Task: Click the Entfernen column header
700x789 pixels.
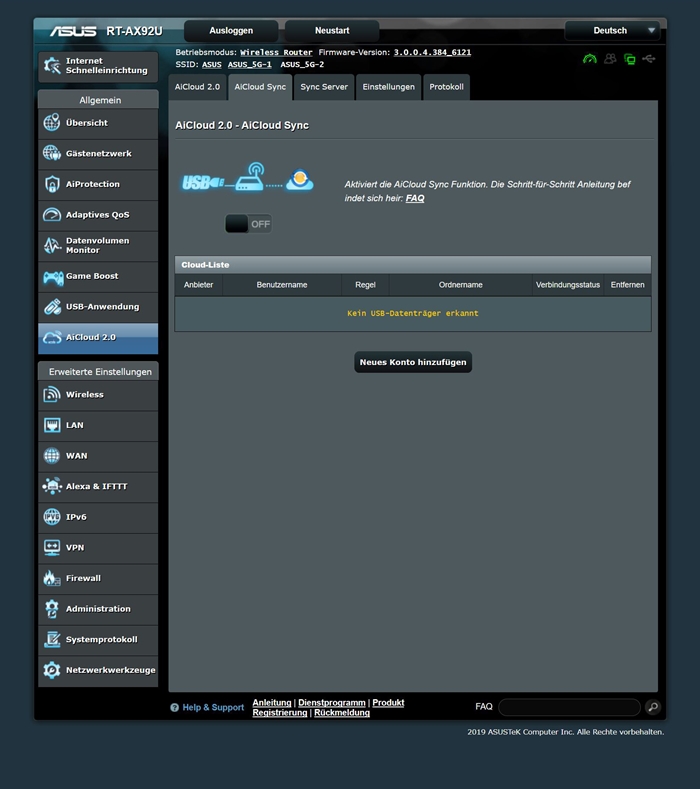Action: (x=628, y=285)
